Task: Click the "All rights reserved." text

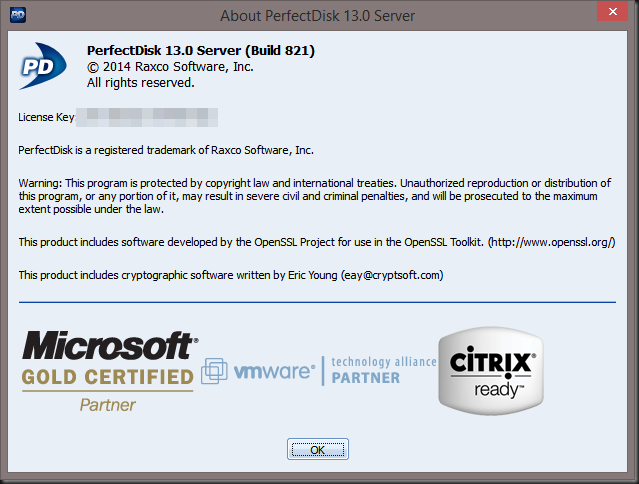Action: [x=141, y=83]
